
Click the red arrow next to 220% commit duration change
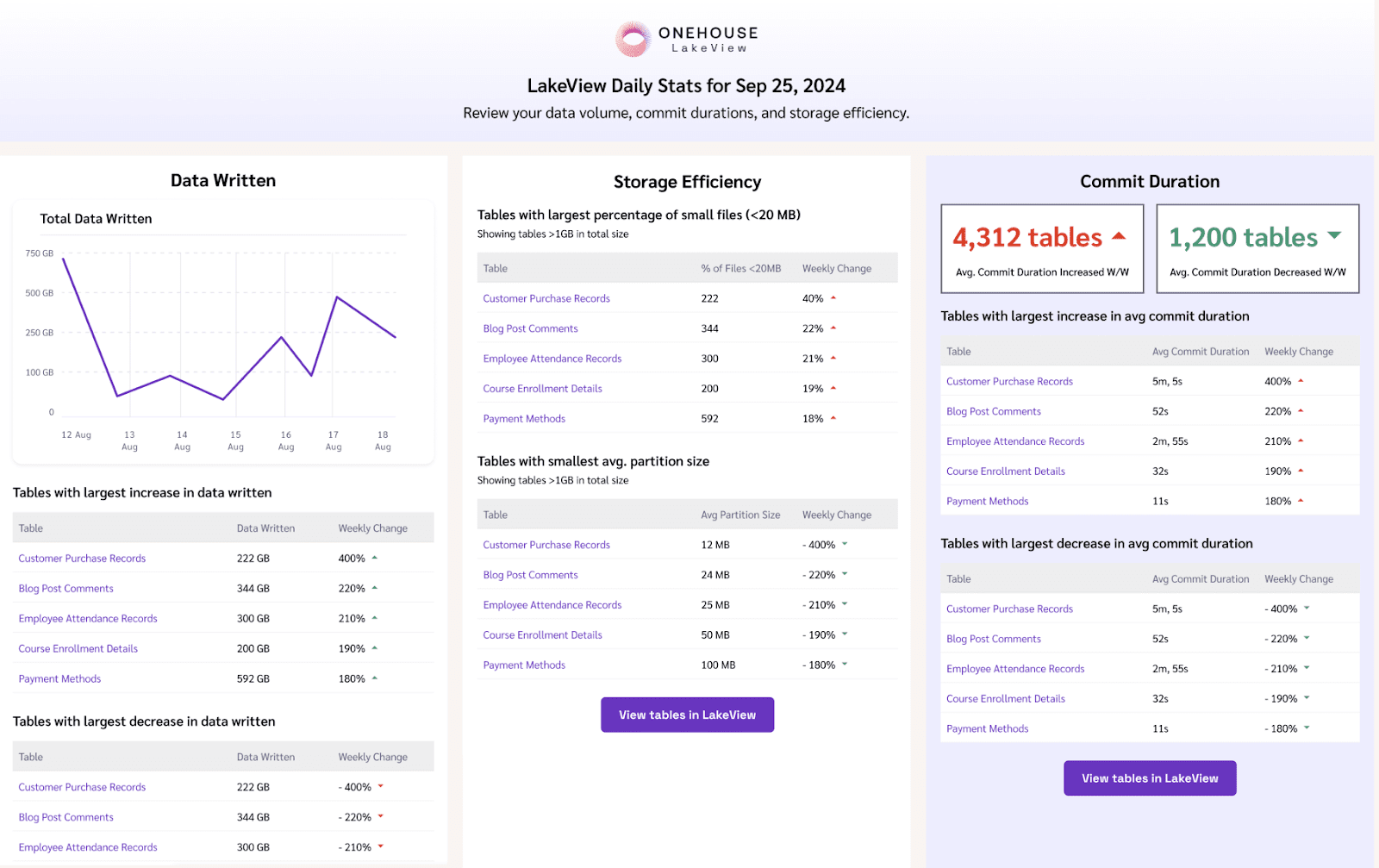(x=1301, y=411)
